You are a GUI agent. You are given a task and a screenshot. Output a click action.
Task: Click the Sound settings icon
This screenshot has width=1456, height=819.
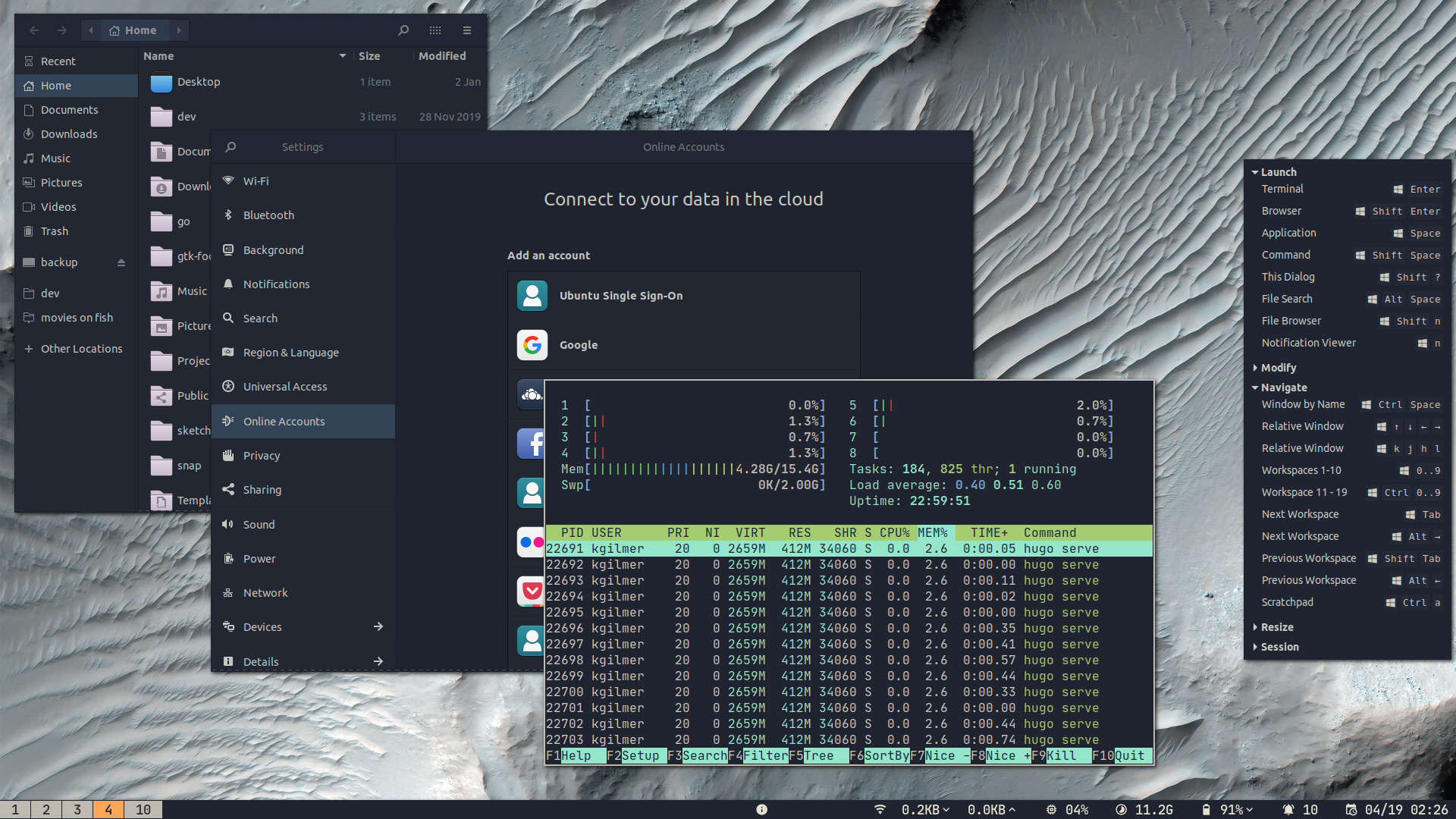point(228,524)
